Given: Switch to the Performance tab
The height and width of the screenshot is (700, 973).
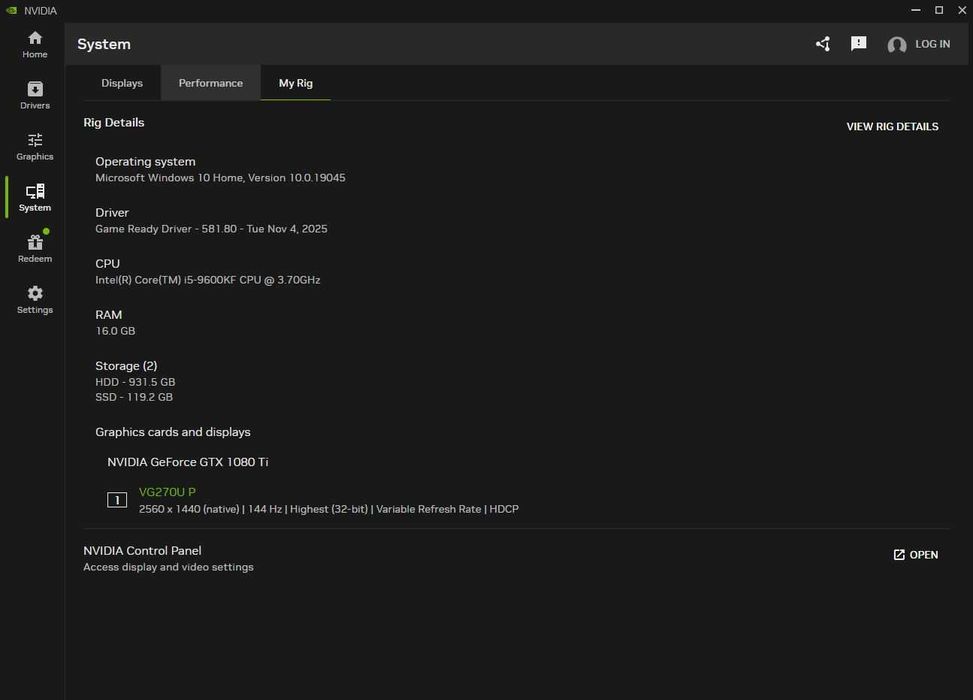Looking at the screenshot, I should (211, 83).
